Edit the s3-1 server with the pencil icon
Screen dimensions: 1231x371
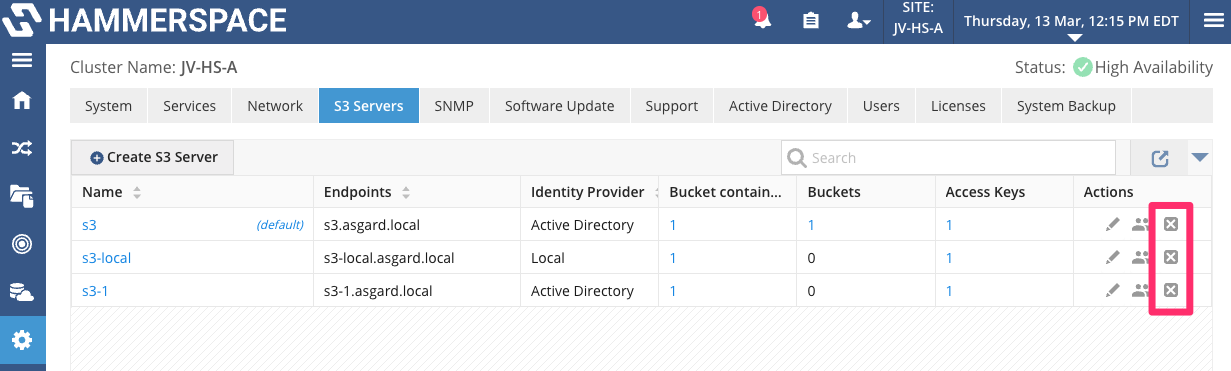point(1113,291)
